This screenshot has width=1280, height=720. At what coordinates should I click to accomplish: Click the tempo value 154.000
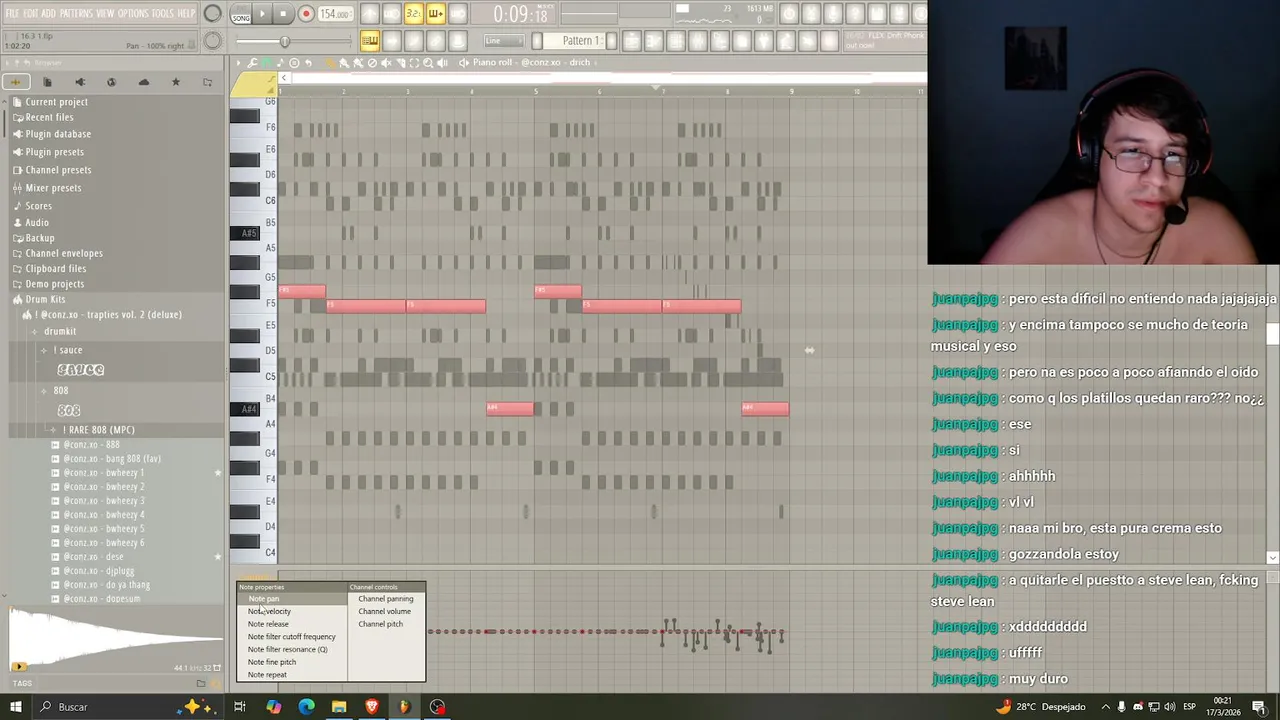click(335, 14)
